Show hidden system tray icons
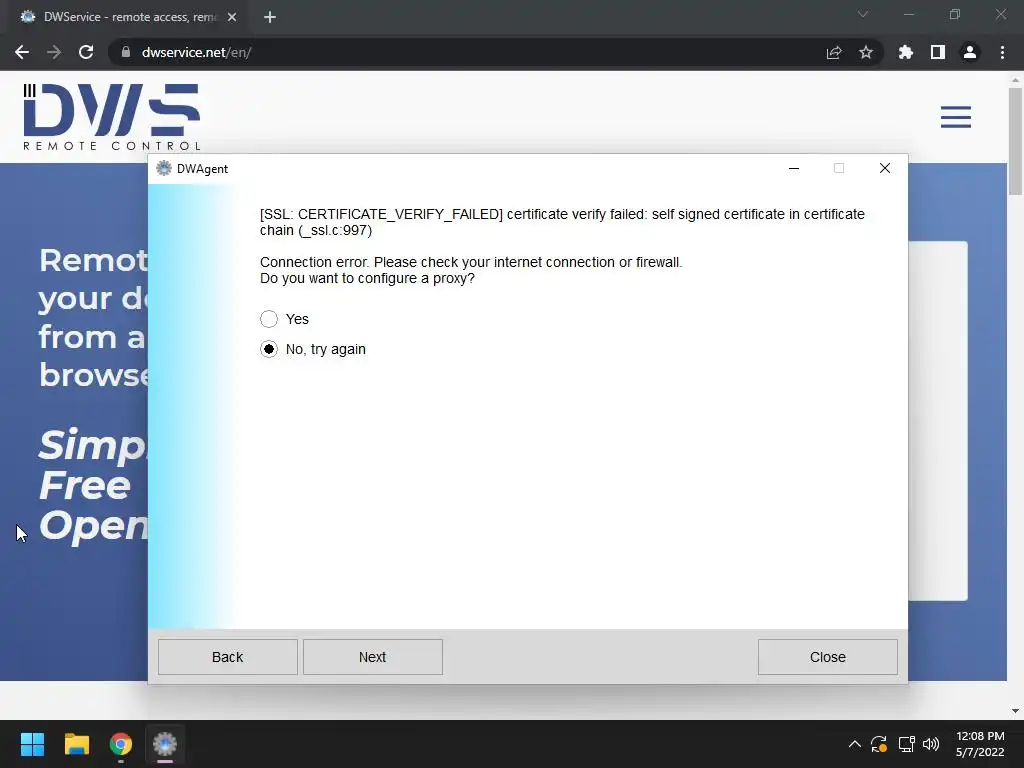This screenshot has height=768, width=1024. [x=854, y=744]
